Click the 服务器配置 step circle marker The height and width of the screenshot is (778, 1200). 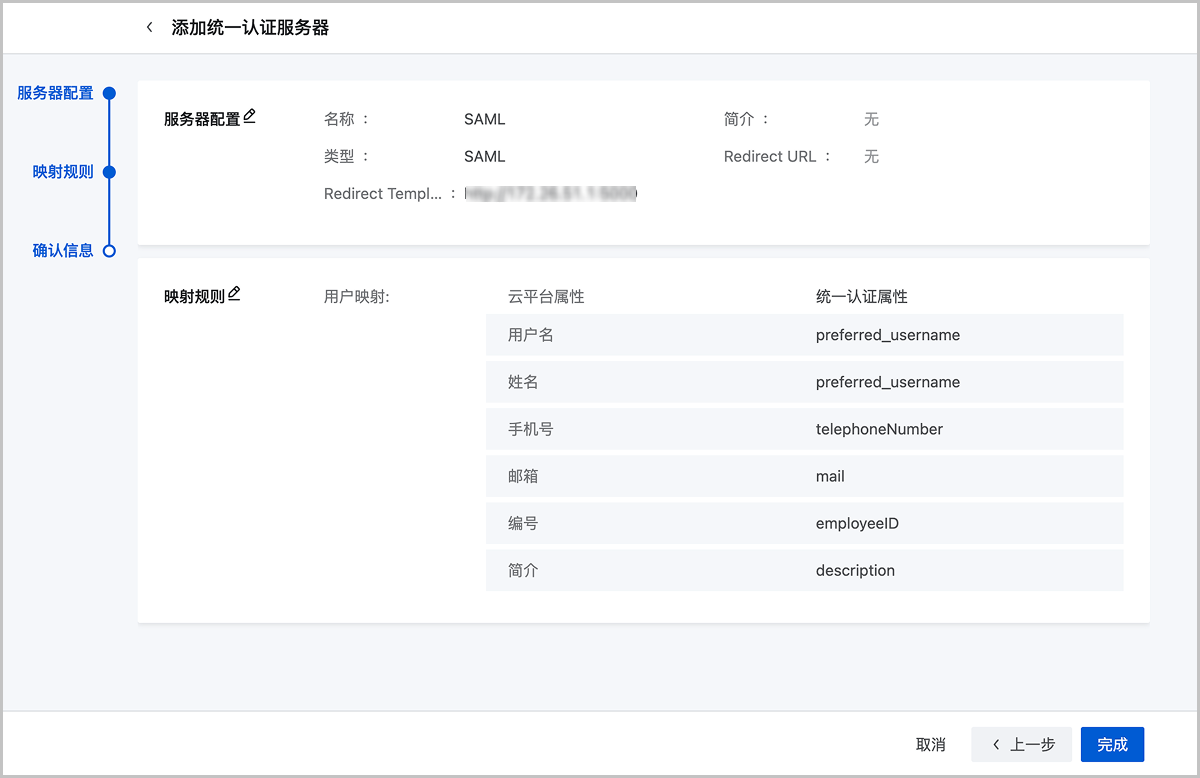pyautogui.click(x=110, y=93)
